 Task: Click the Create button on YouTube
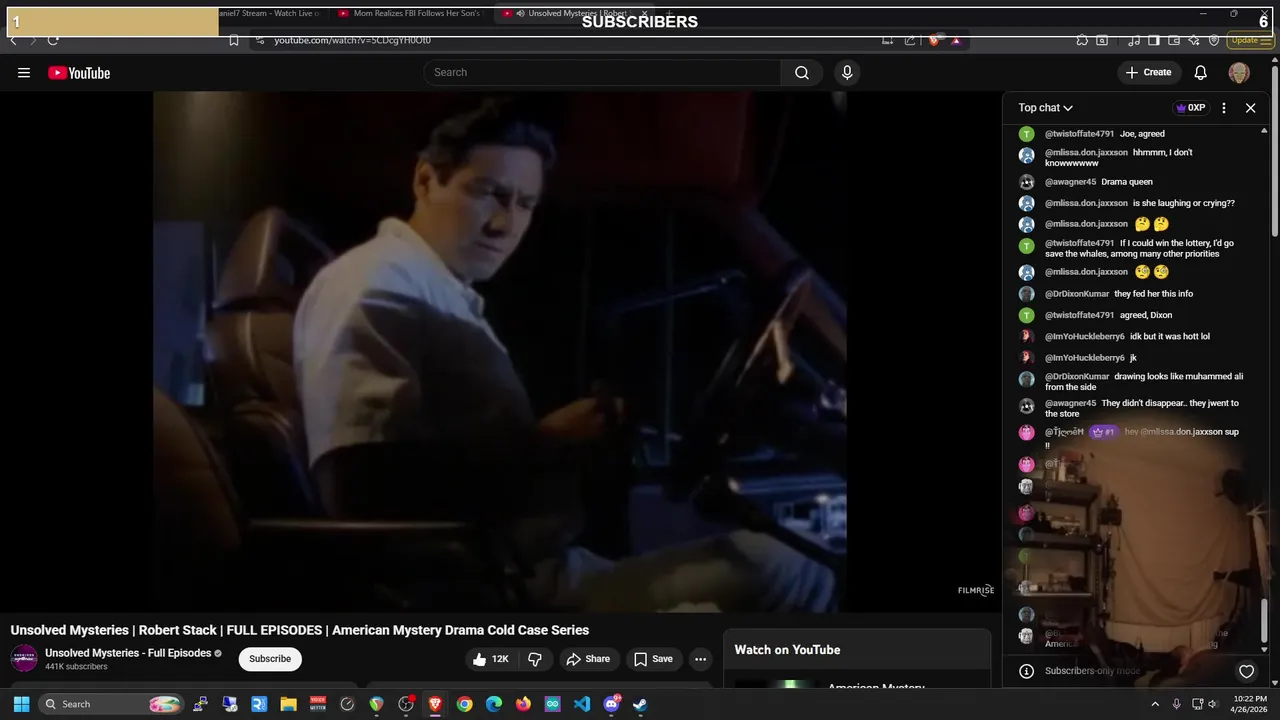1148,72
